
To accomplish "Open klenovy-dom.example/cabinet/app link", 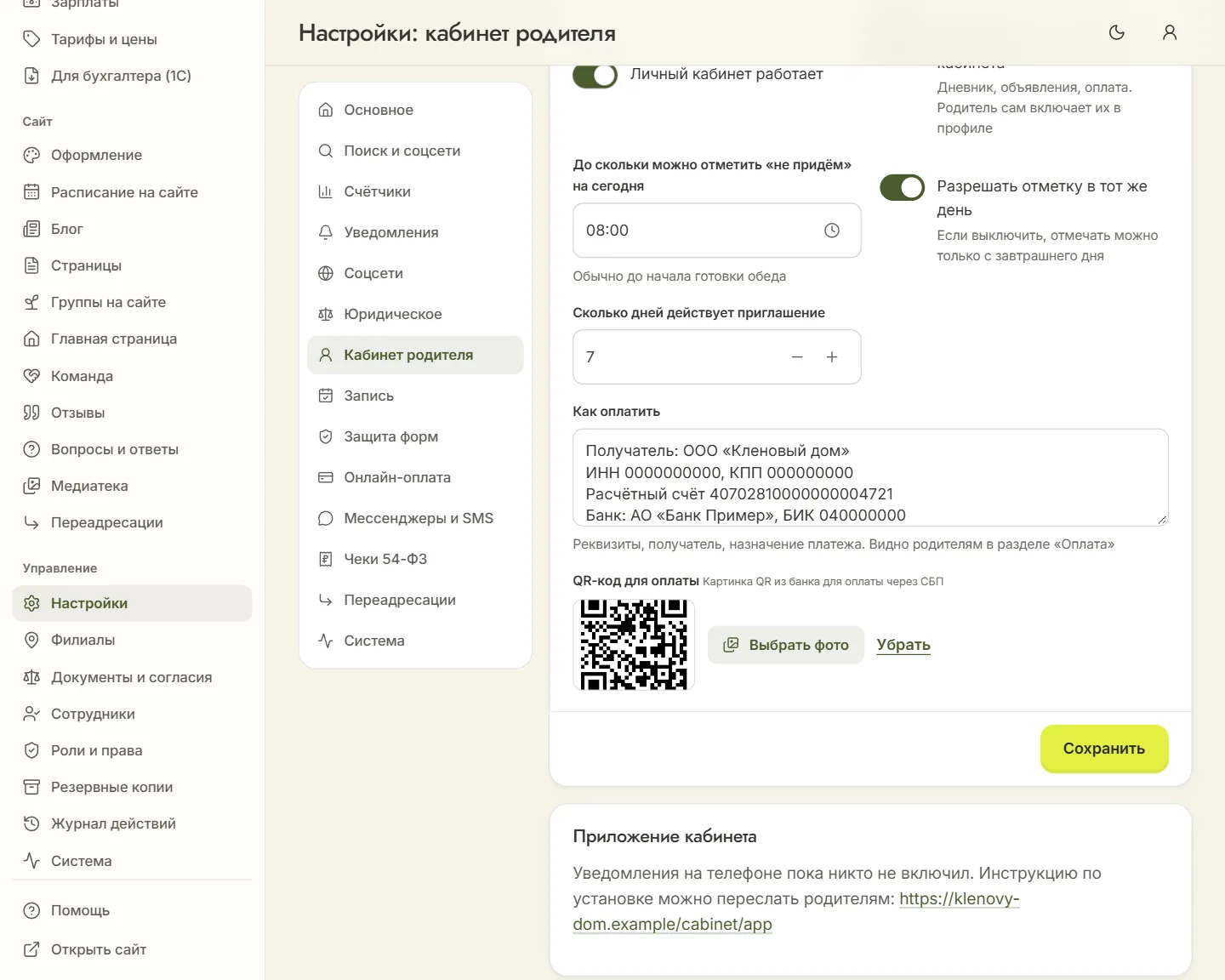I will 795,911.
